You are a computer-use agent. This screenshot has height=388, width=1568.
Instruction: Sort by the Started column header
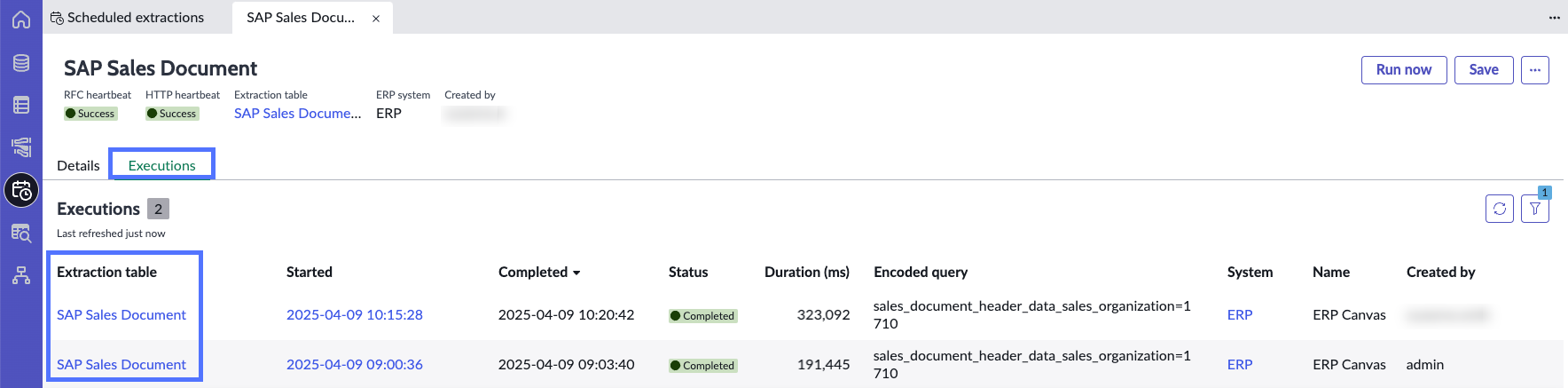(x=310, y=272)
